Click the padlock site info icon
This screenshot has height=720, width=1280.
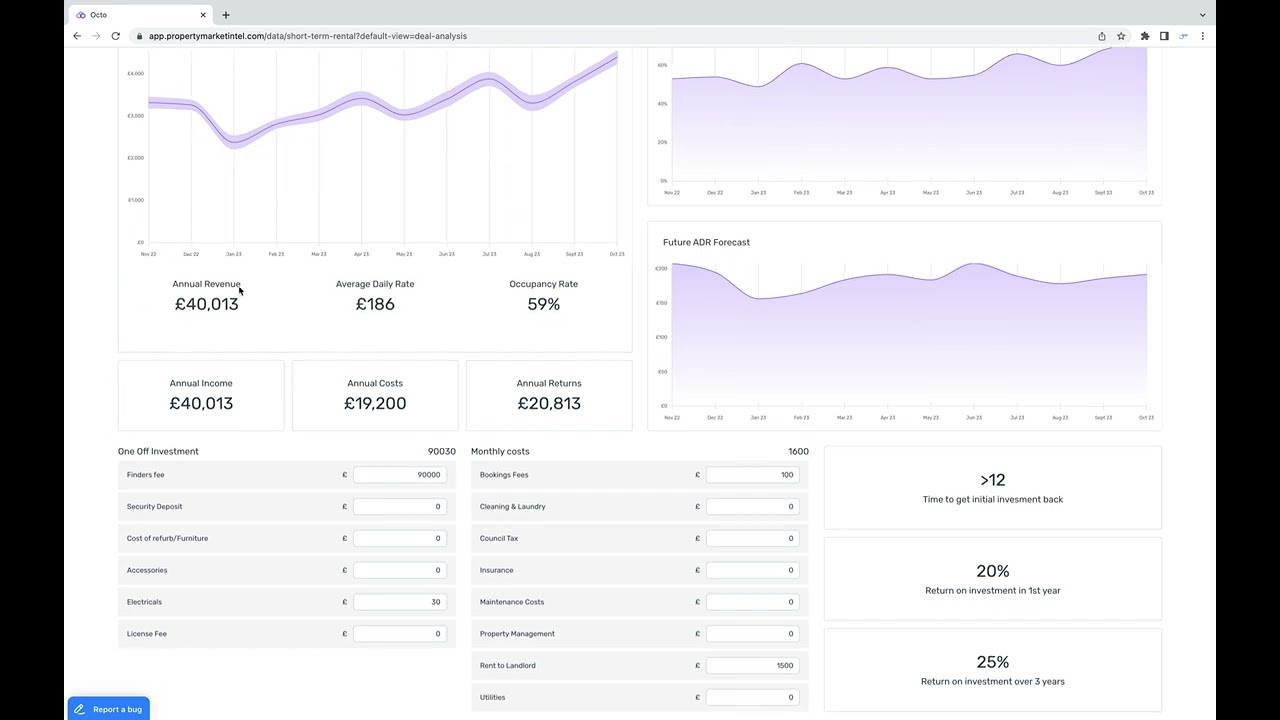pos(137,36)
